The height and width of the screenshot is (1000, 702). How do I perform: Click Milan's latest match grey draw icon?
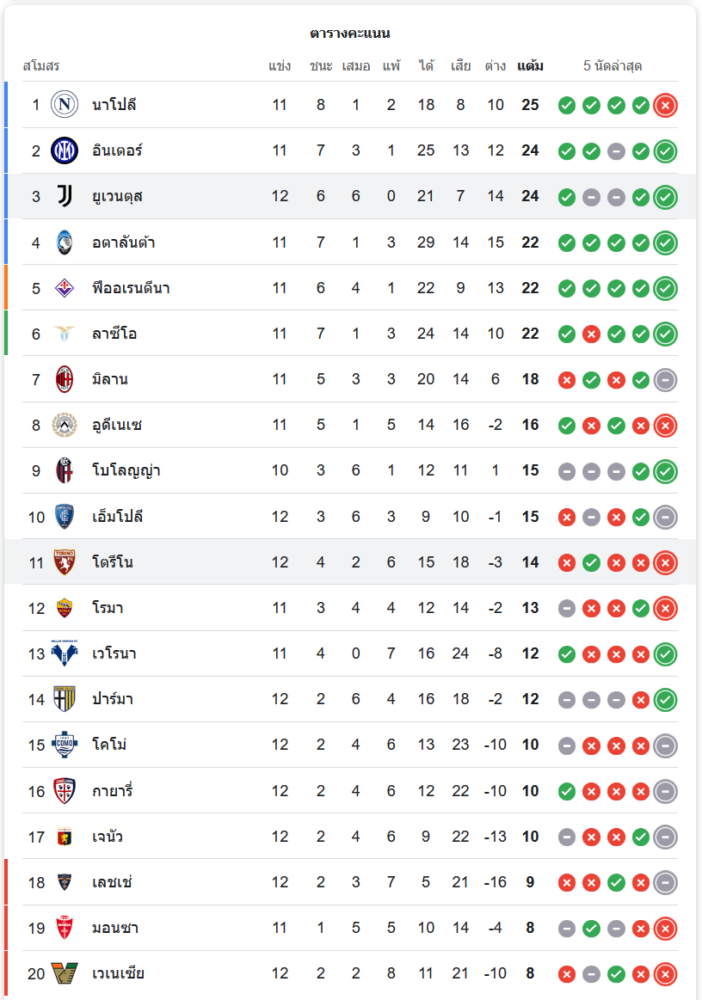(665, 379)
